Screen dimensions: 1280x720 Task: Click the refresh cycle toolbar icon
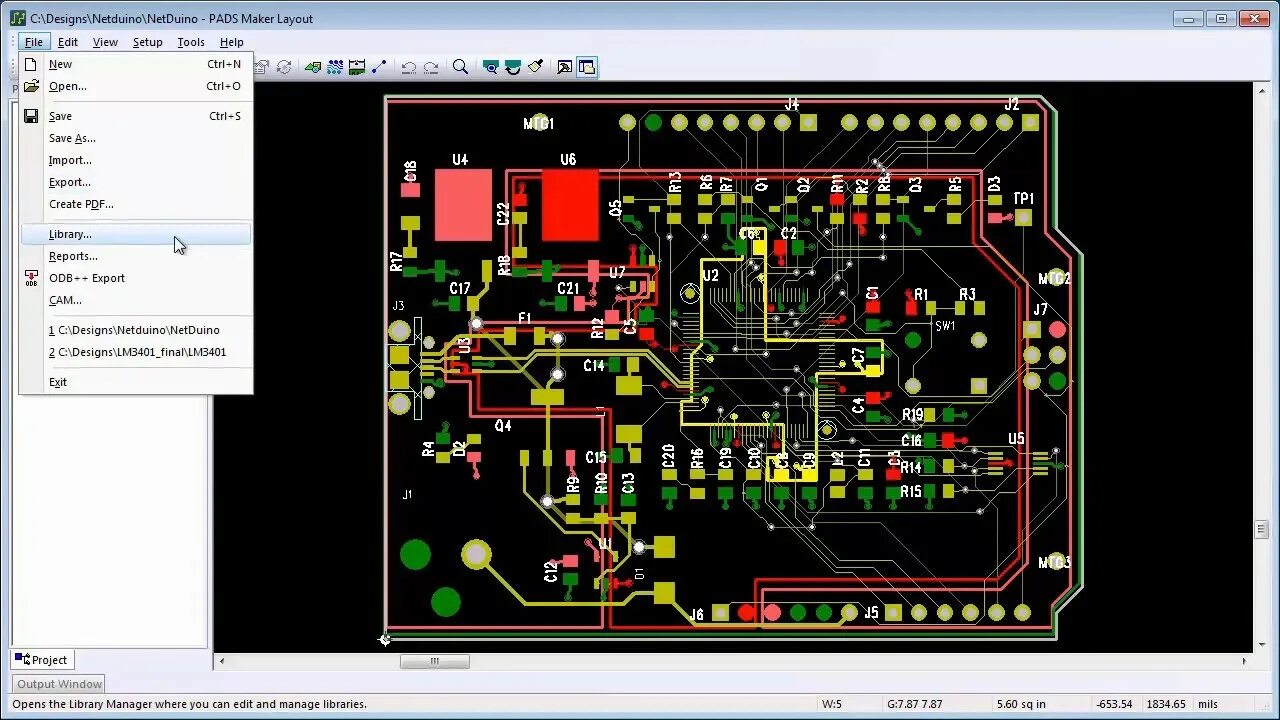pos(284,67)
